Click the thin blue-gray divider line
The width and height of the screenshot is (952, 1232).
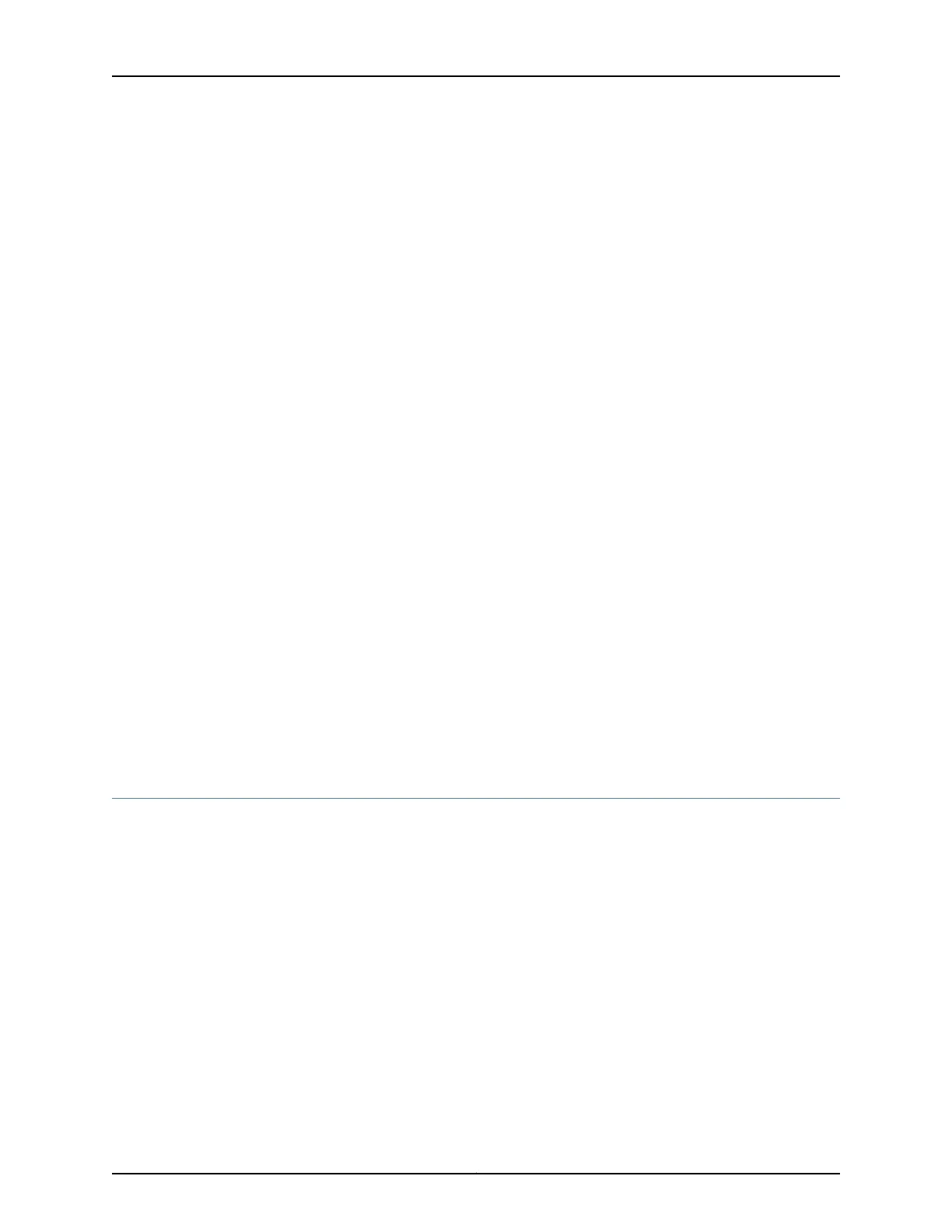[476, 798]
